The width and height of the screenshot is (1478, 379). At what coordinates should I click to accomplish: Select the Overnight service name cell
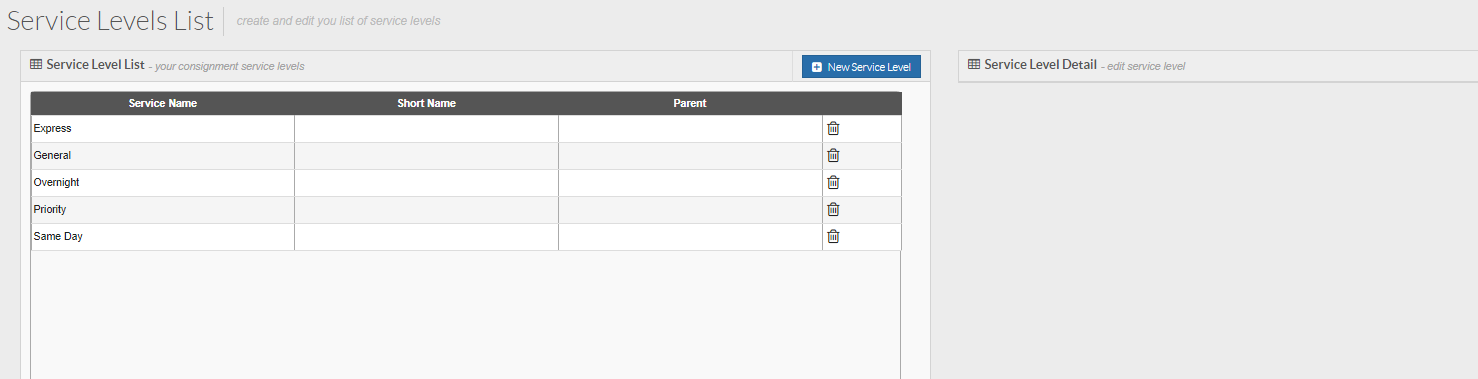pos(163,182)
